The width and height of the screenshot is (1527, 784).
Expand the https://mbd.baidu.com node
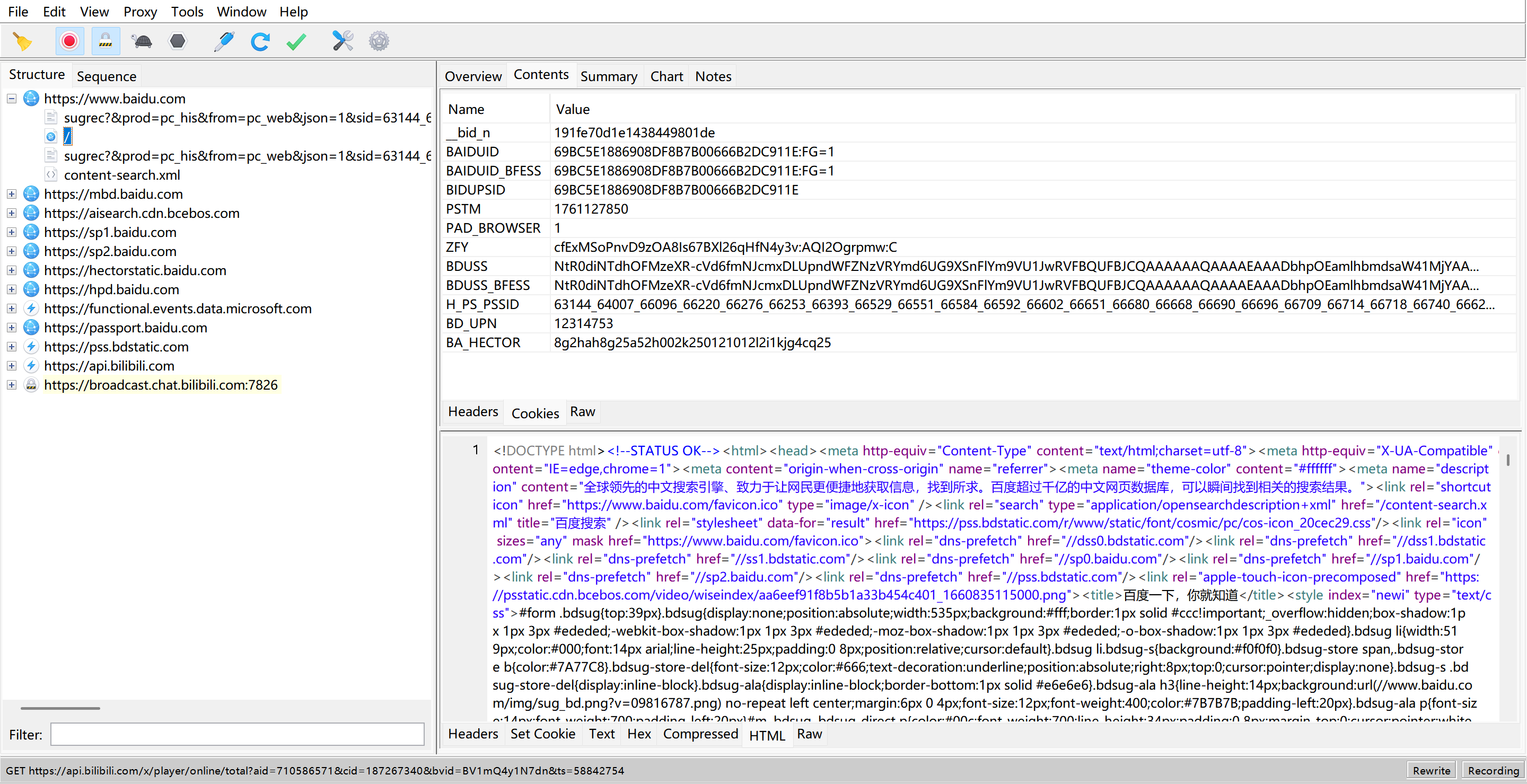click(11, 194)
